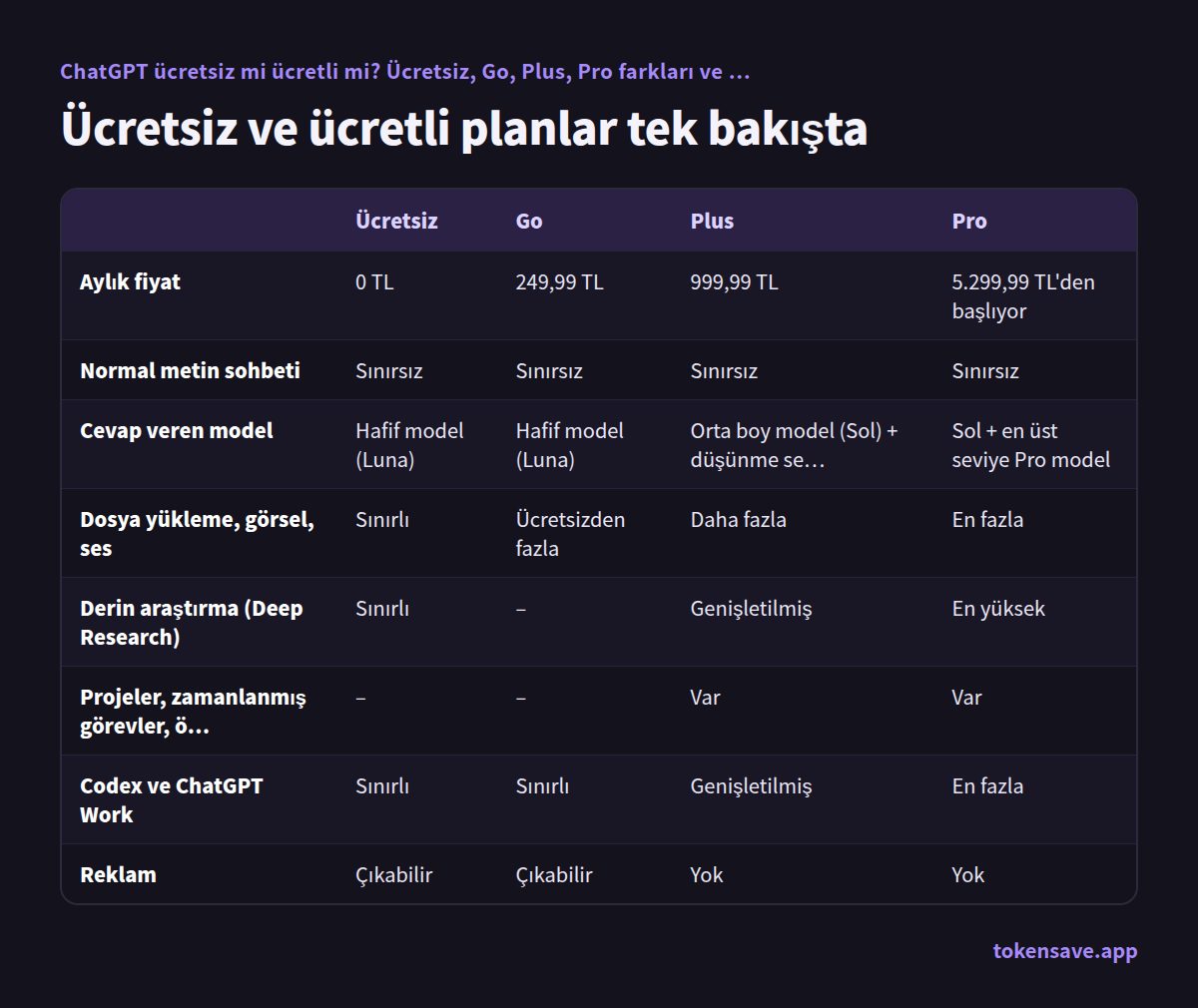Click the 'Ücretsizden fazla' cell
The height and width of the screenshot is (1008, 1198).
click(570, 534)
